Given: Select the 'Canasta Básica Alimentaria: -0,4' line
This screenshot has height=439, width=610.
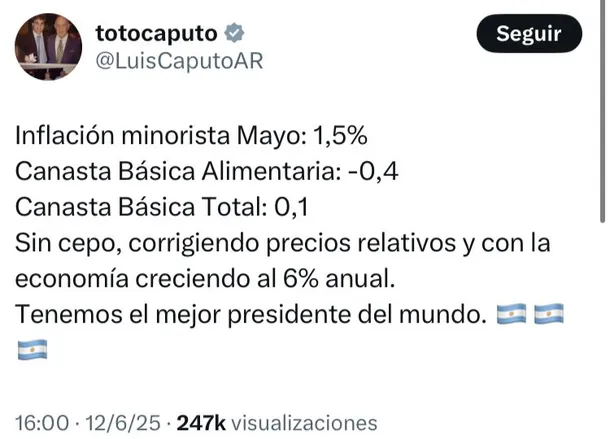Looking at the screenshot, I should [x=208, y=171].
